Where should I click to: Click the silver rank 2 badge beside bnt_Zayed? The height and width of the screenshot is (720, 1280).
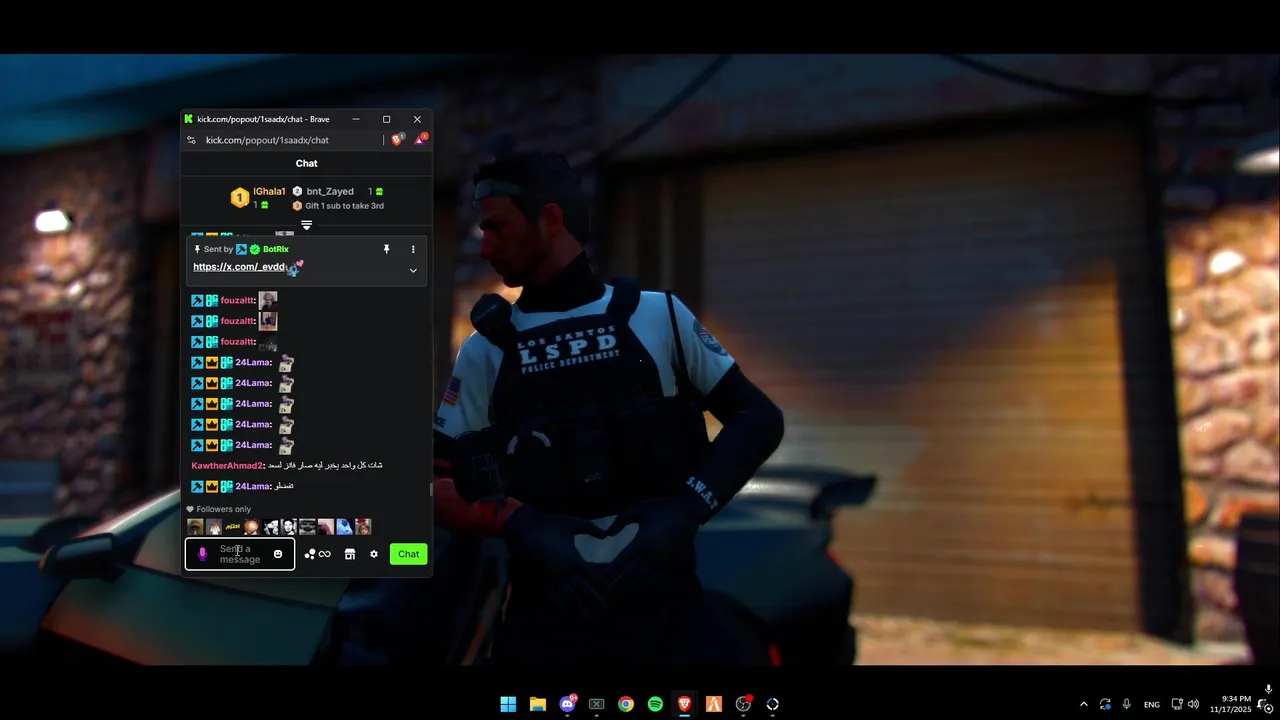pos(297,191)
